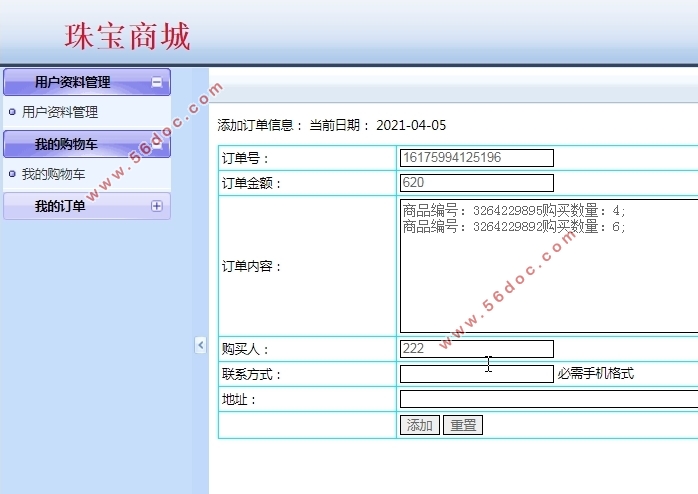Click the 必需手机格式 hint text

596,373
